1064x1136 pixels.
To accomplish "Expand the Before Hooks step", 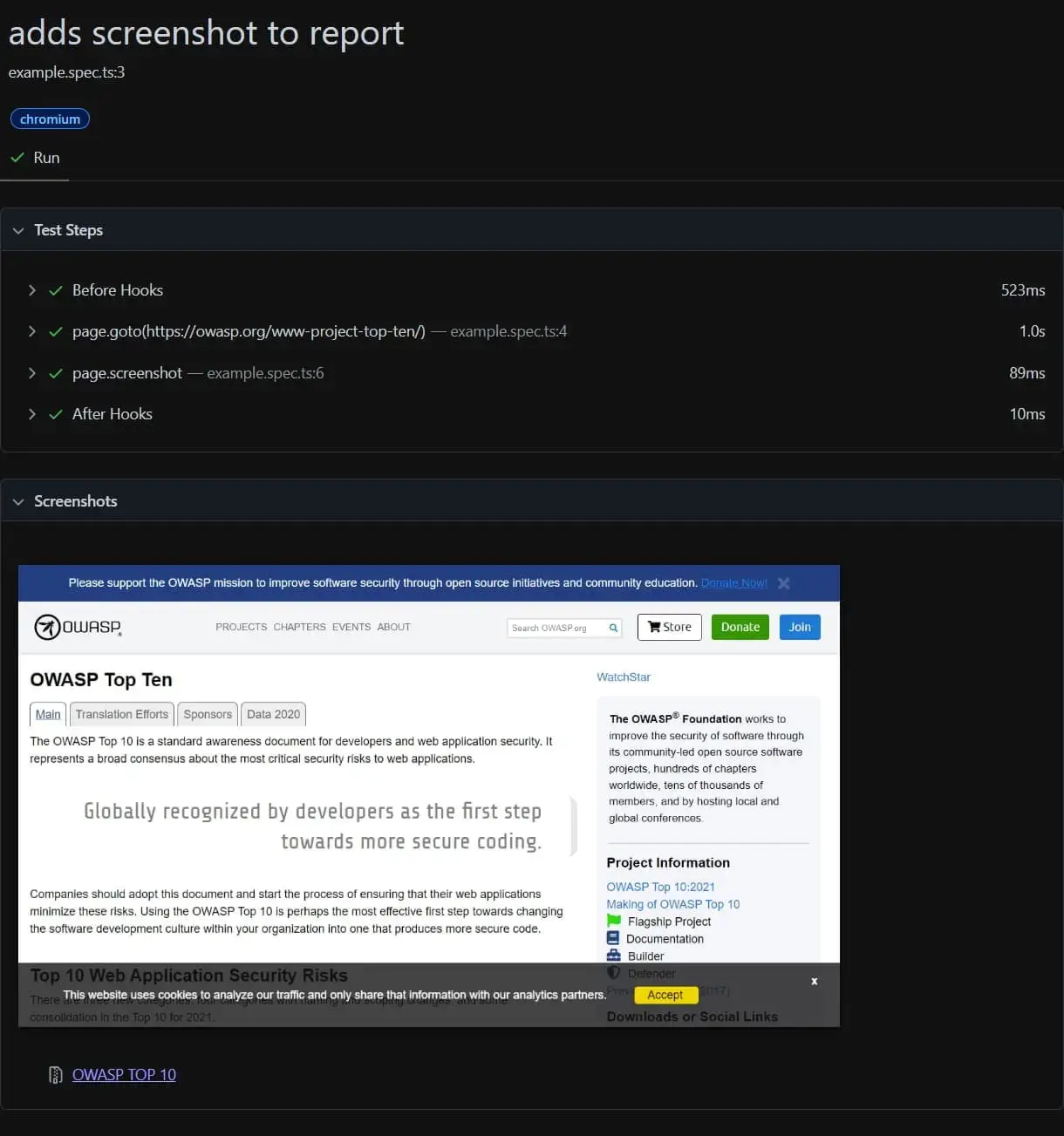I will (32, 290).
